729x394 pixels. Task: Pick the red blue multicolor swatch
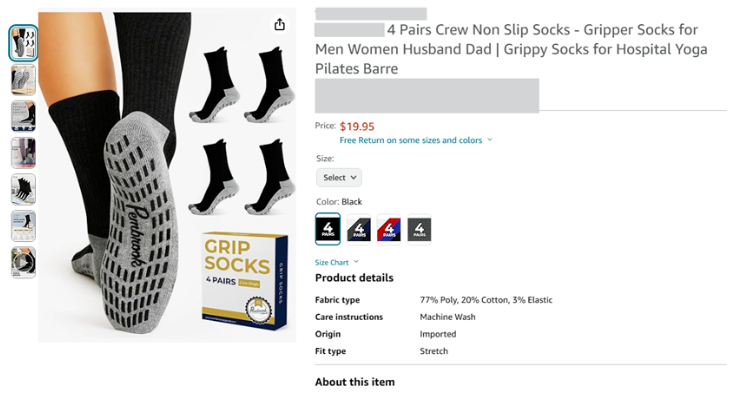pos(389,229)
